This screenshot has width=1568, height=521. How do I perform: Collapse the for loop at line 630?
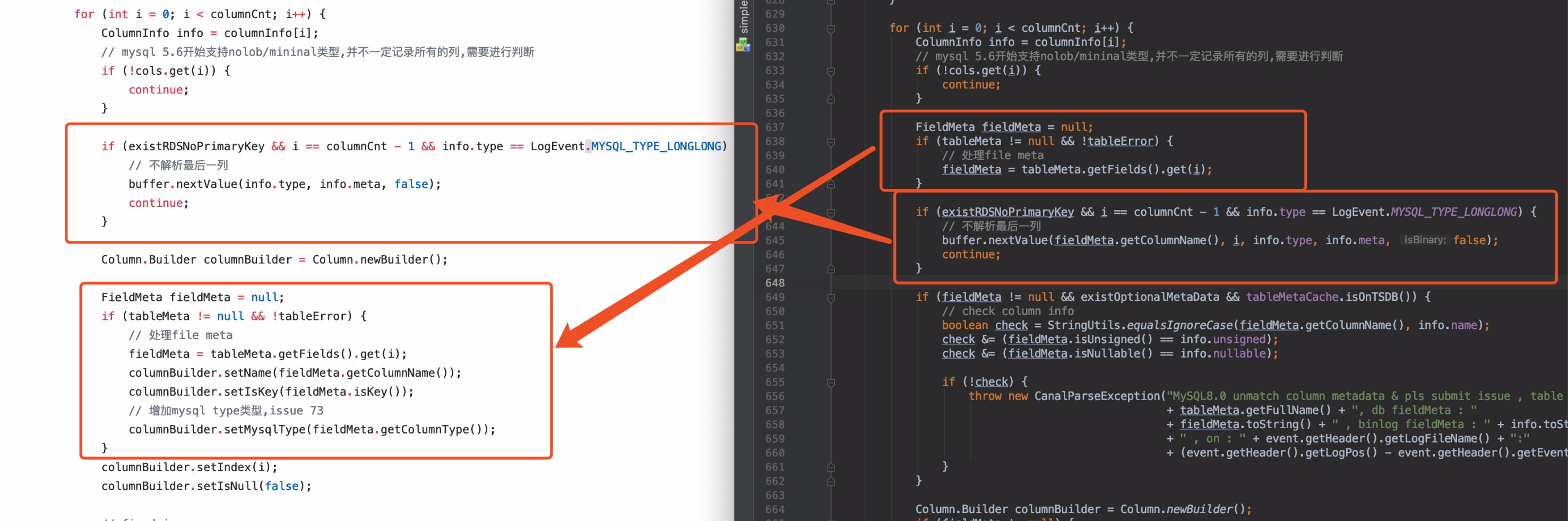pos(831,28)
